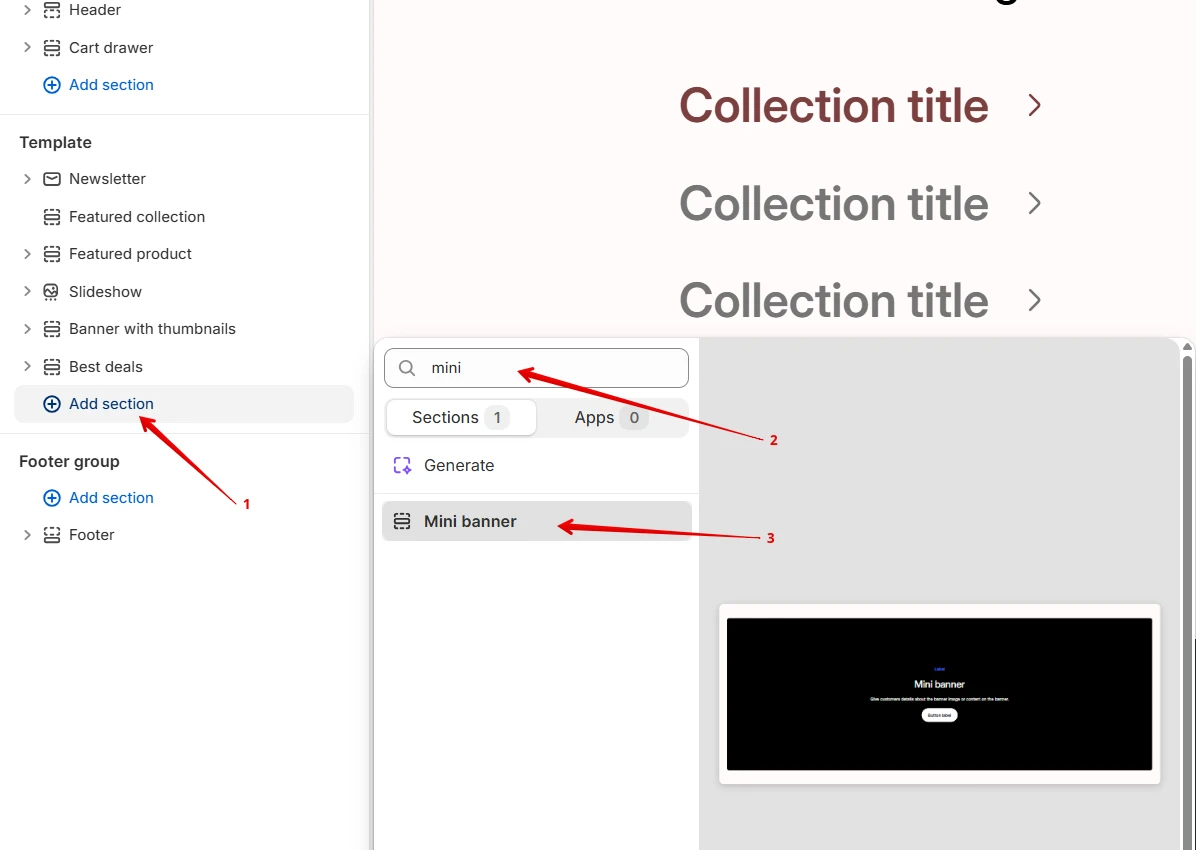Click the "Template" group heading

click(55, 143)
